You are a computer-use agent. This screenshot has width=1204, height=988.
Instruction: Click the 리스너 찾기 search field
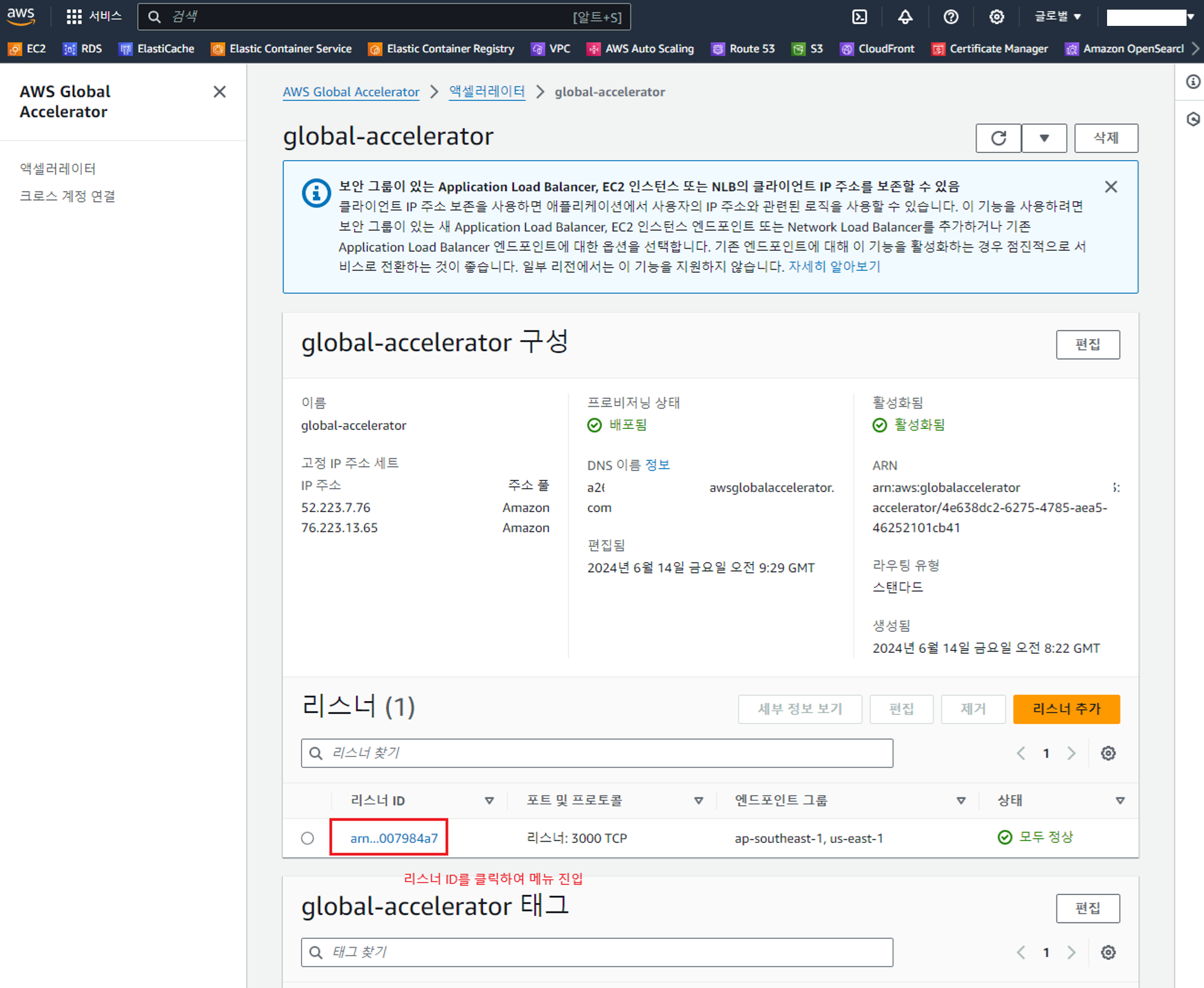(x=596, y=753)
